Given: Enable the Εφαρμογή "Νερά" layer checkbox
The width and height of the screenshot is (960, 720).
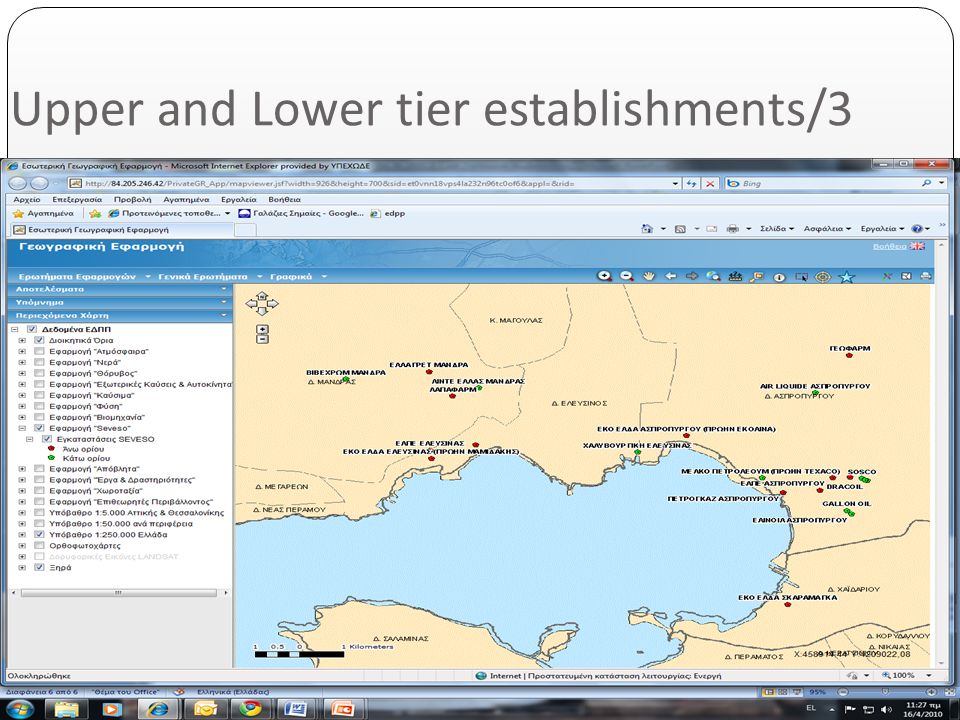Looking at the screenshot, I should (39, 362).
